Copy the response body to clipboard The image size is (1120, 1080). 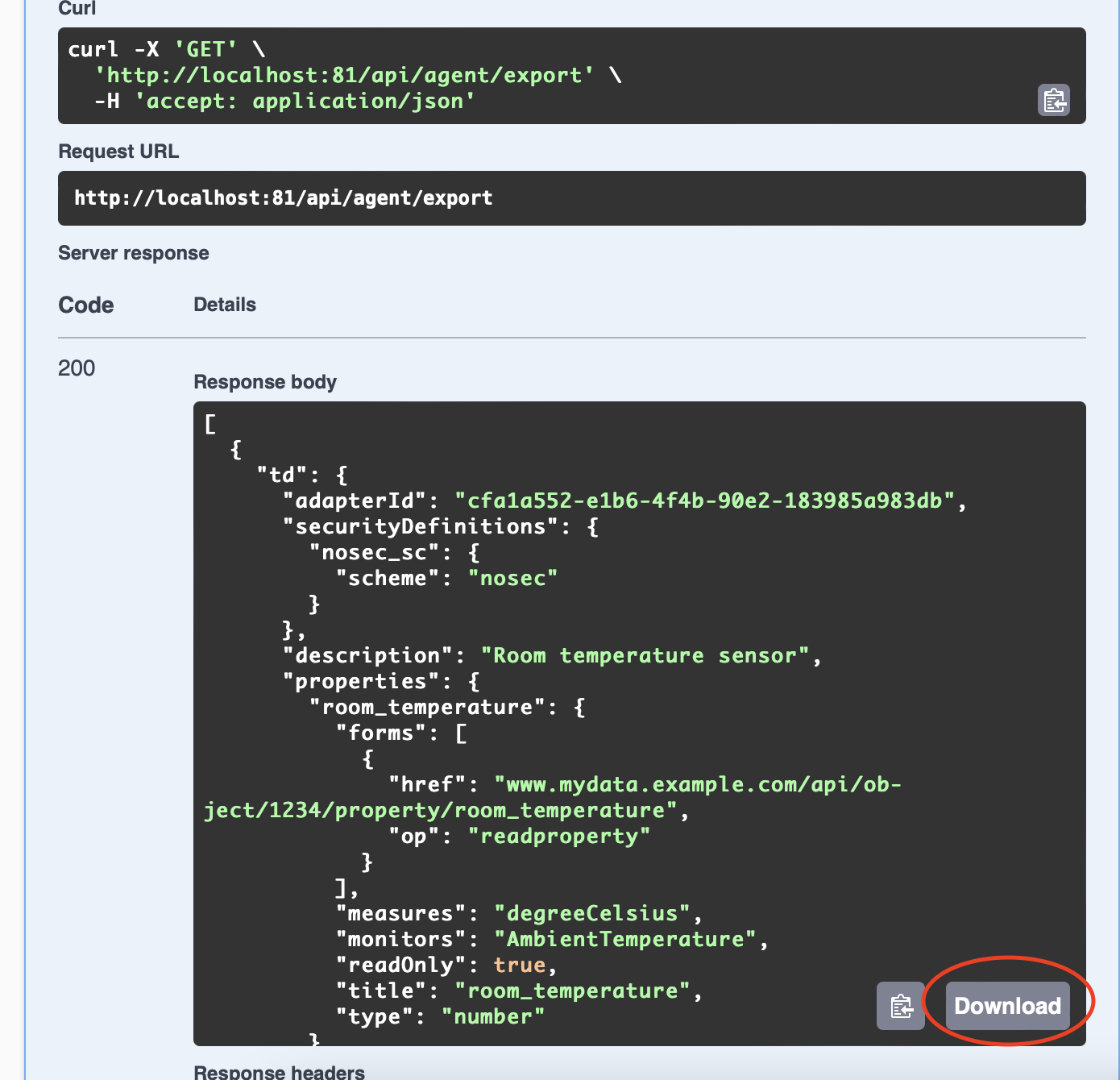(x=900, y=1006)
